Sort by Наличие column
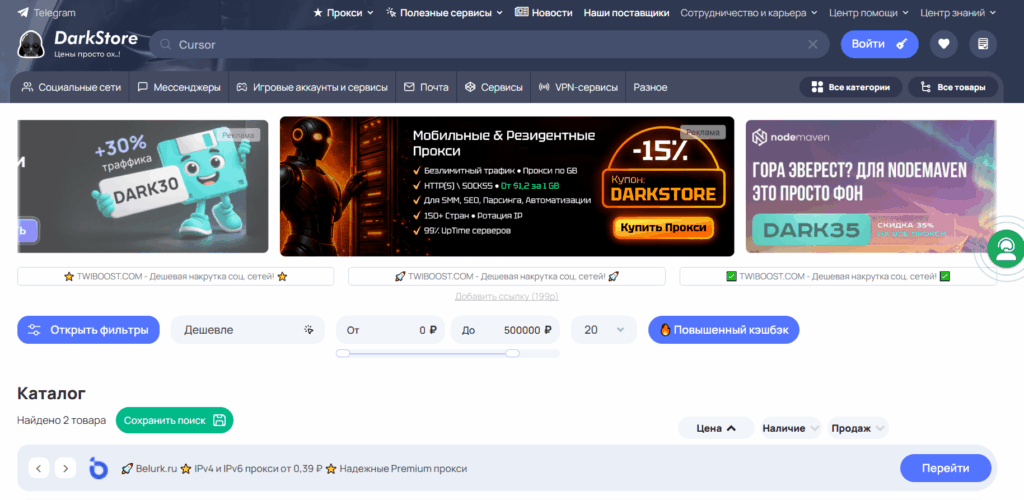The height and width of the screenshot is (500, 1024). [x=791, y=428]
